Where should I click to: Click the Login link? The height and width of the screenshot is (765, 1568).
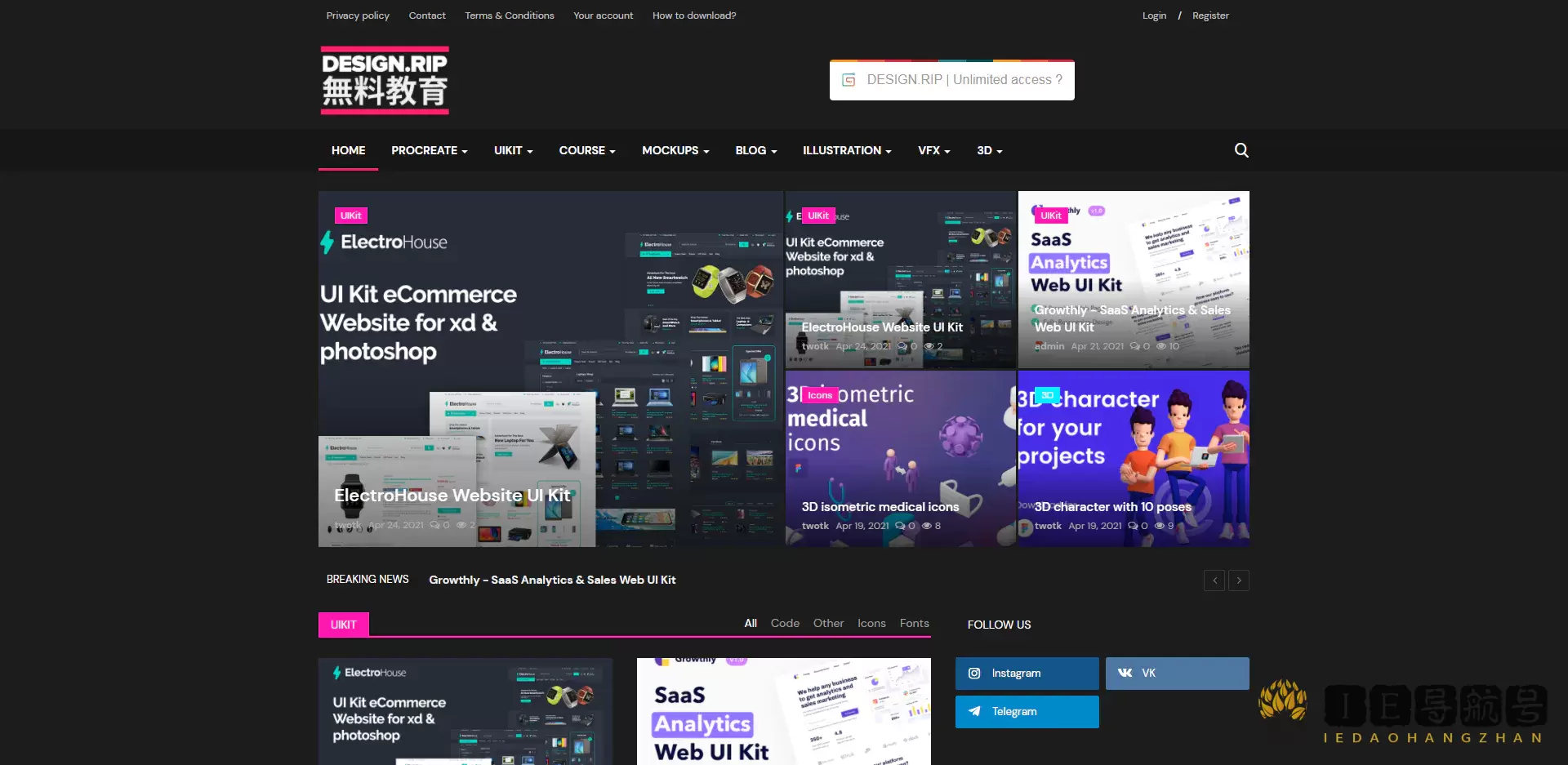1154,16
